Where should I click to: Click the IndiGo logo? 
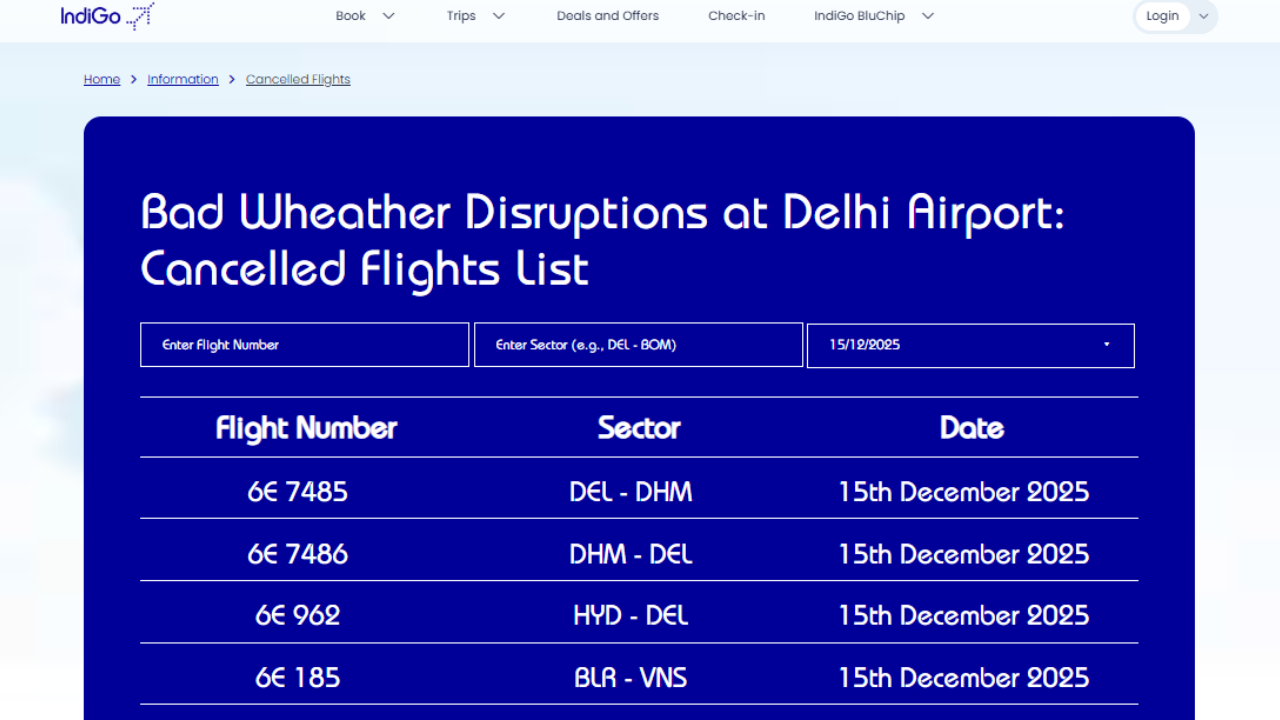pyautogui.click(x=107, y=16)
